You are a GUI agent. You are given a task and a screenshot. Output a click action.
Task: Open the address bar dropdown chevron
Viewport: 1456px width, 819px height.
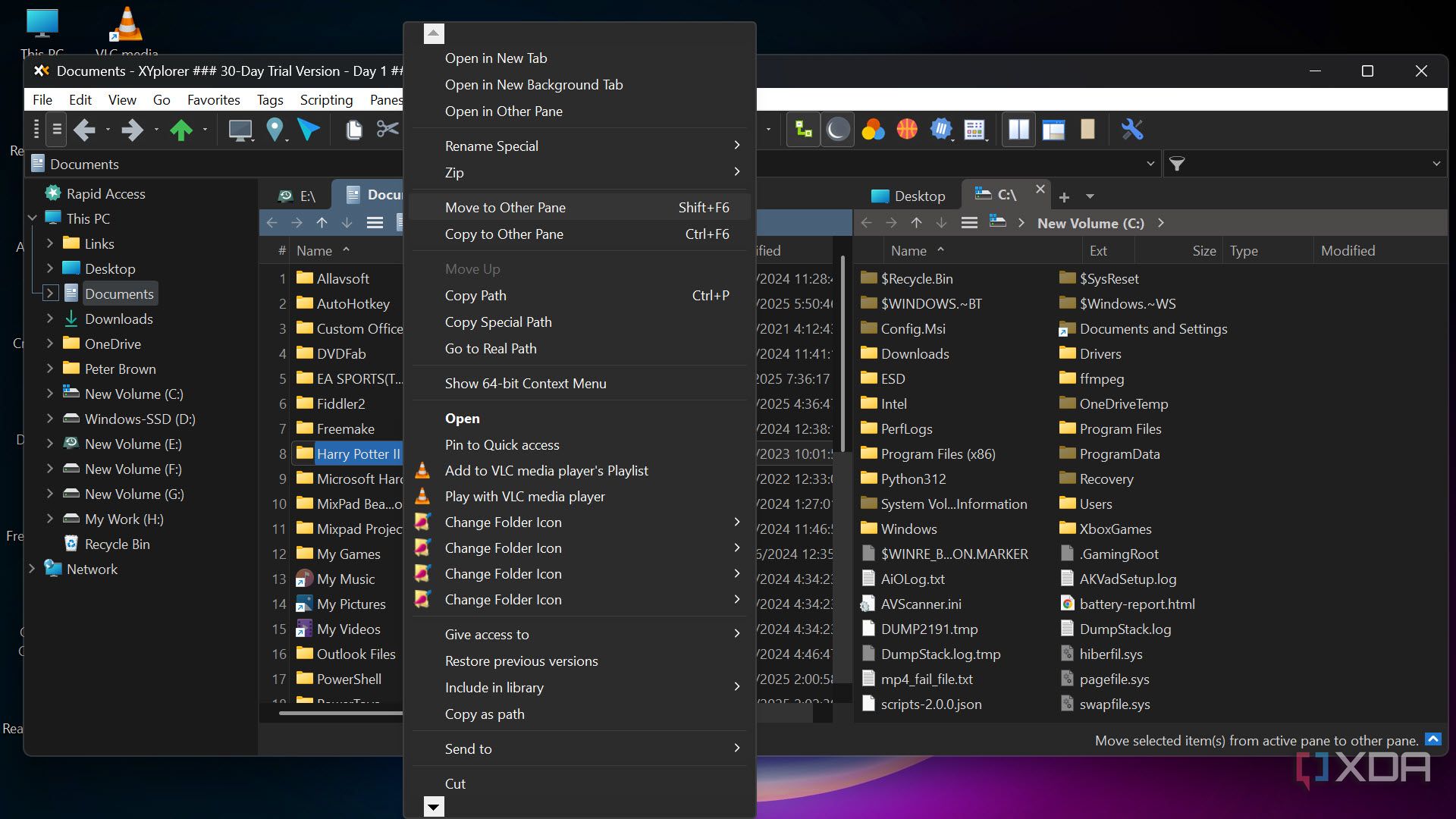(1150, 164)
